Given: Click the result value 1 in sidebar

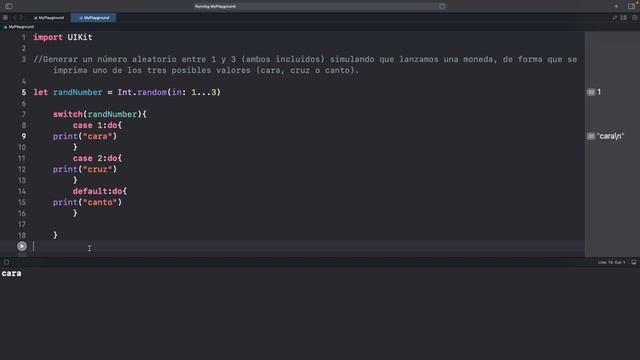Looking at the screenshot, I should 599,92.
